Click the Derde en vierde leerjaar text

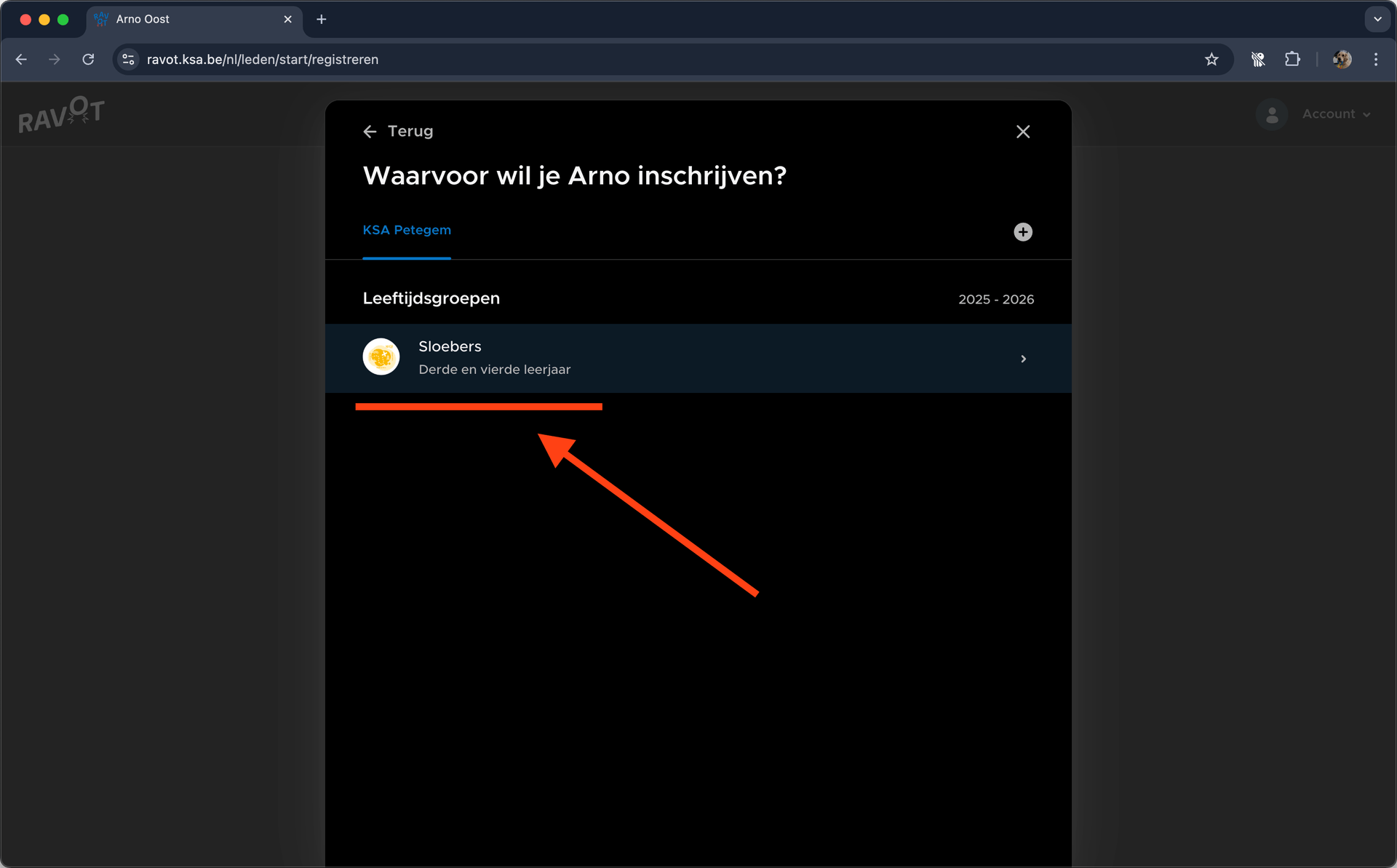[495, 370]
